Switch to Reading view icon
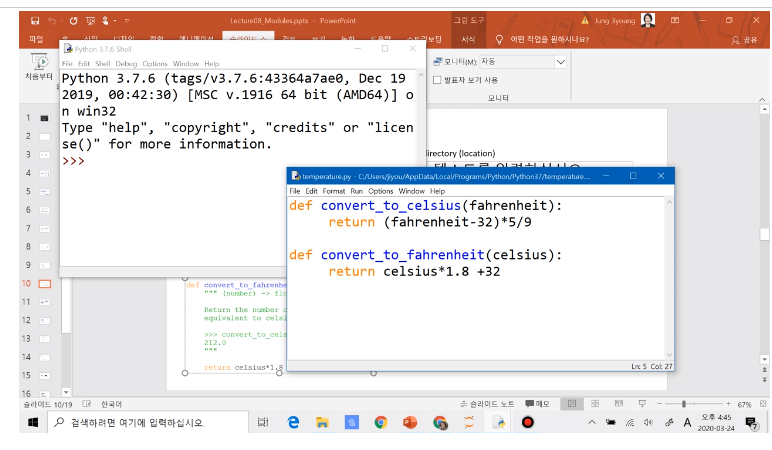 point(618,404)
